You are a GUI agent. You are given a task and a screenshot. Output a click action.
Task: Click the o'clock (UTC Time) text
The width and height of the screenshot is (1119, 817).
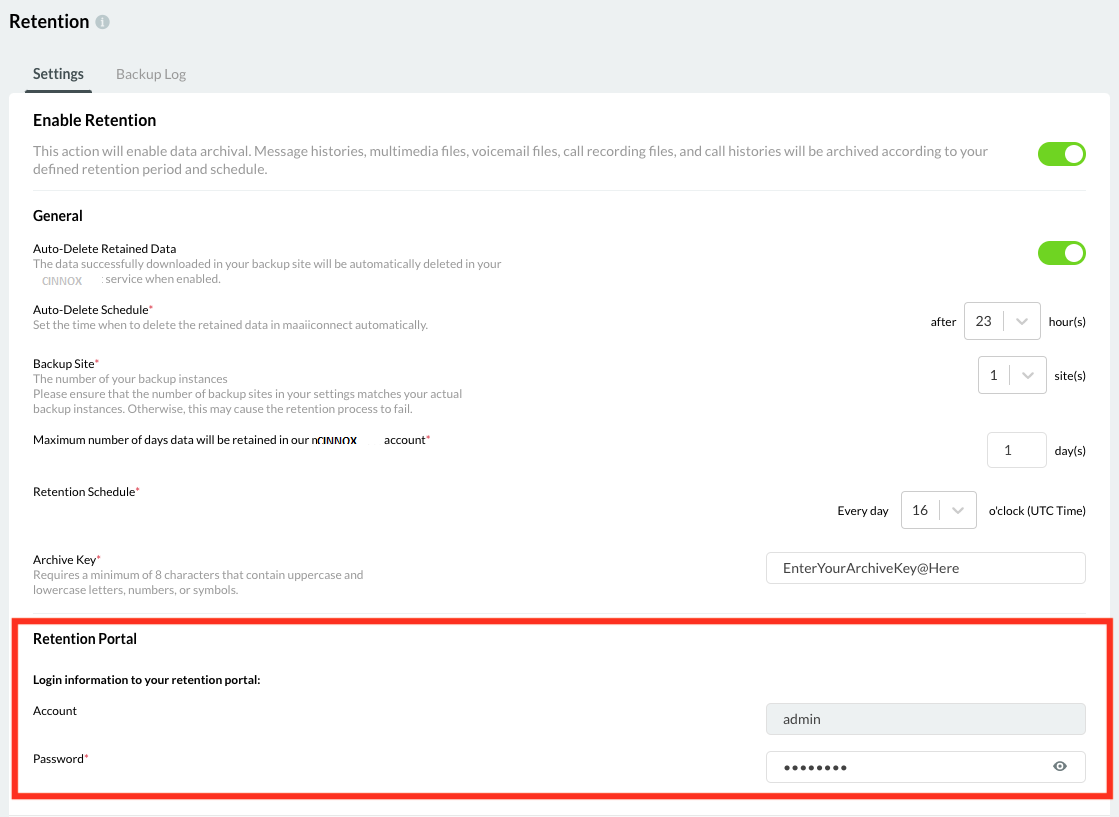pyautogui.click(x=1037, y=511)
